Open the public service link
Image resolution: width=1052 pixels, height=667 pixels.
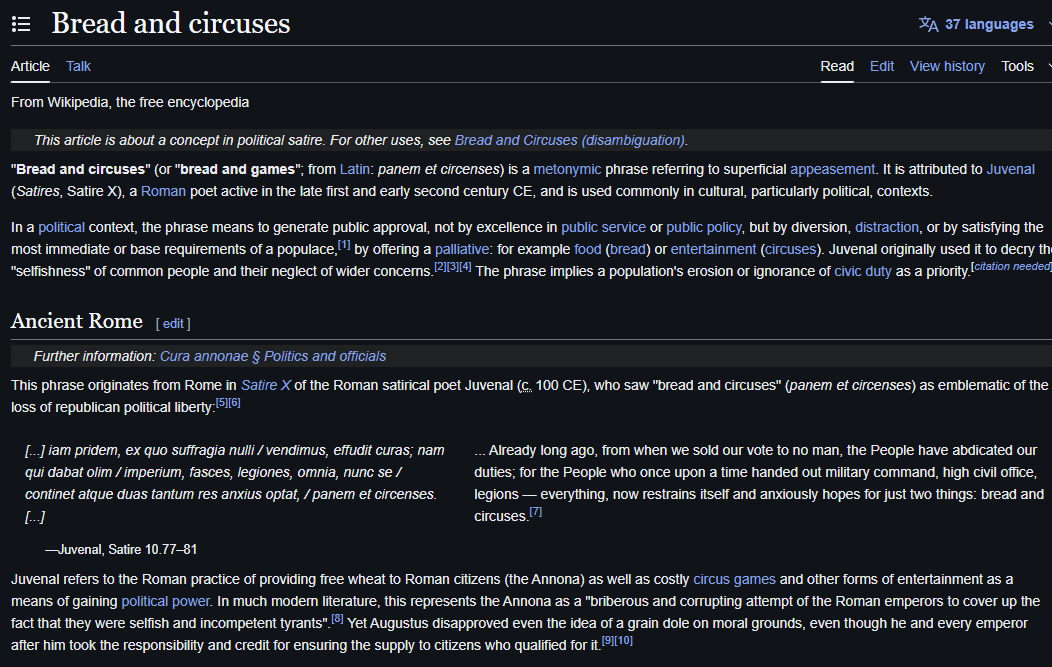pos(603,227)
